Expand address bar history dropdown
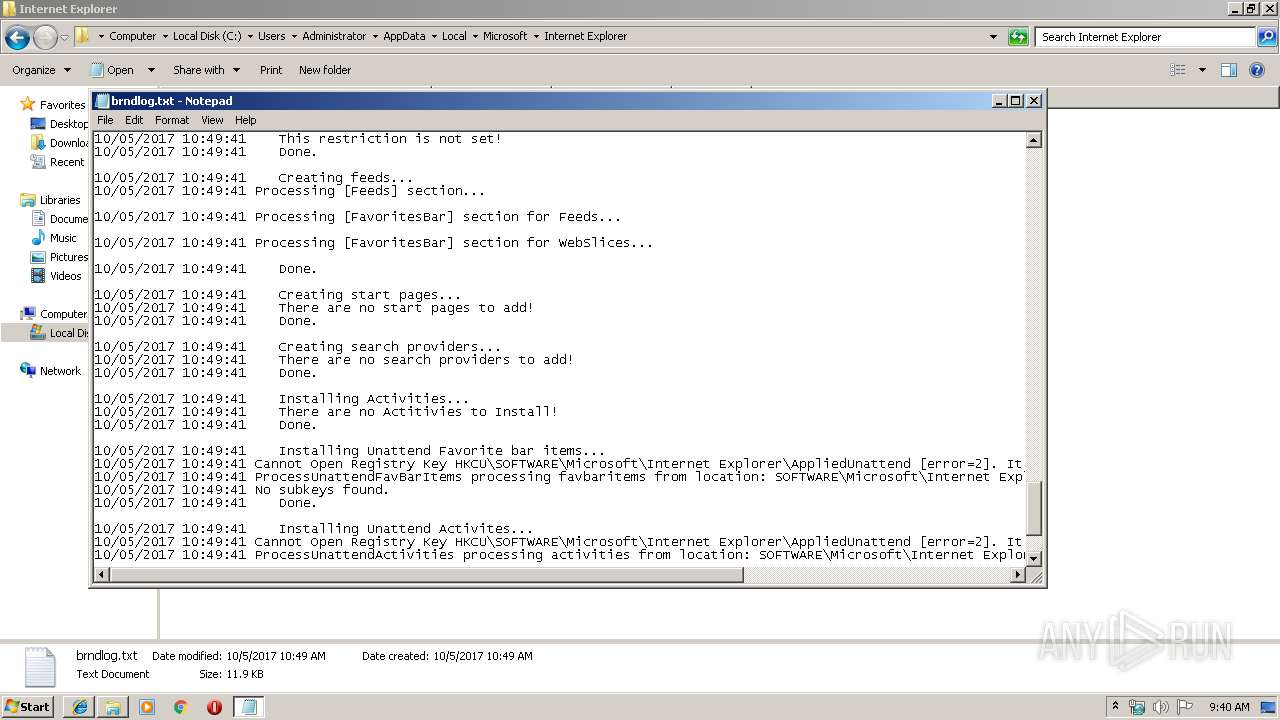 coord(993,37)
